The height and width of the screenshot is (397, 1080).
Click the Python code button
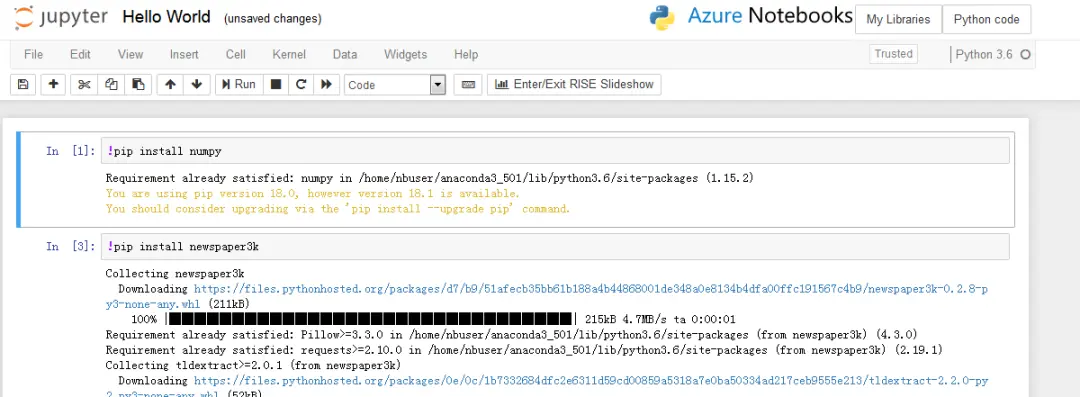click(986, 19)
